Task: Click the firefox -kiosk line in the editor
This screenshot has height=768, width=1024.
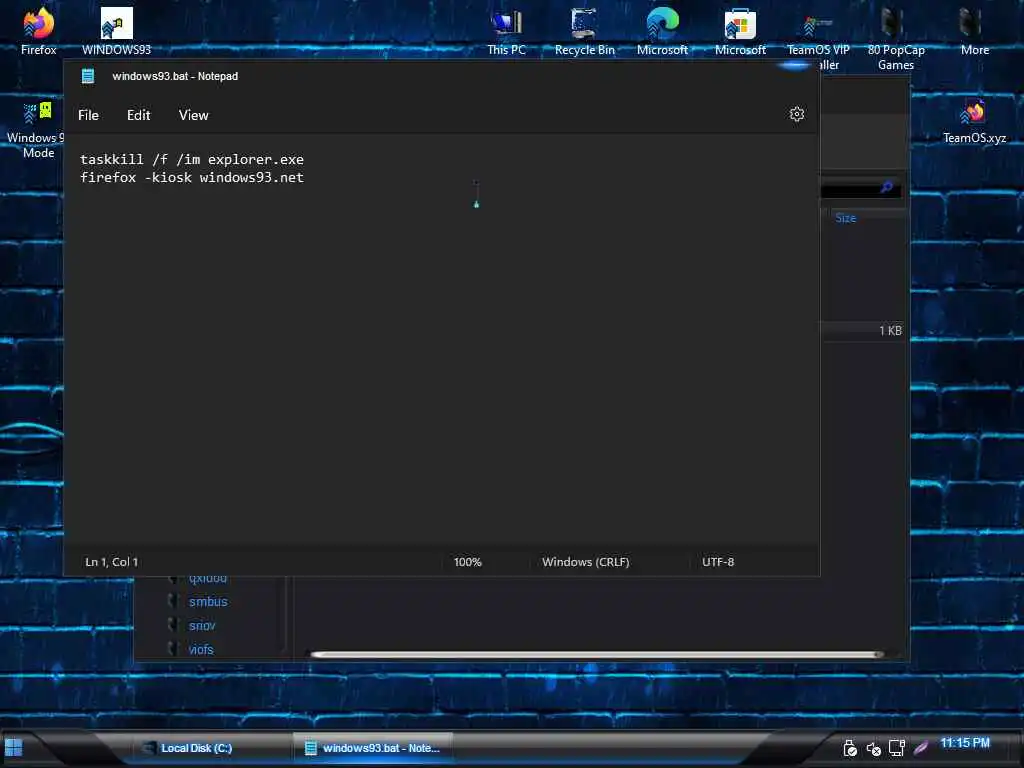Action: pyautogui.click(x=191, y=177)
